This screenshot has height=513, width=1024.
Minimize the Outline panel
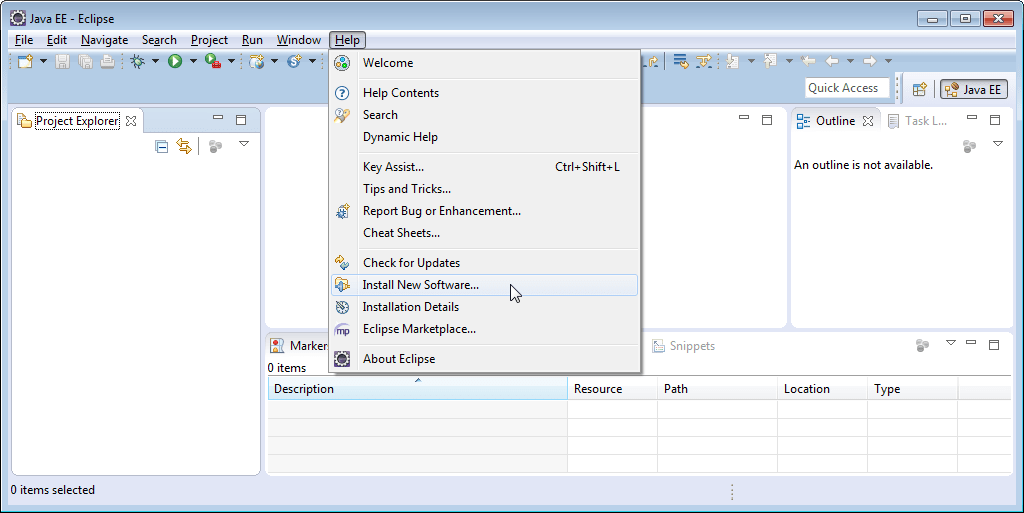point(972,118)
